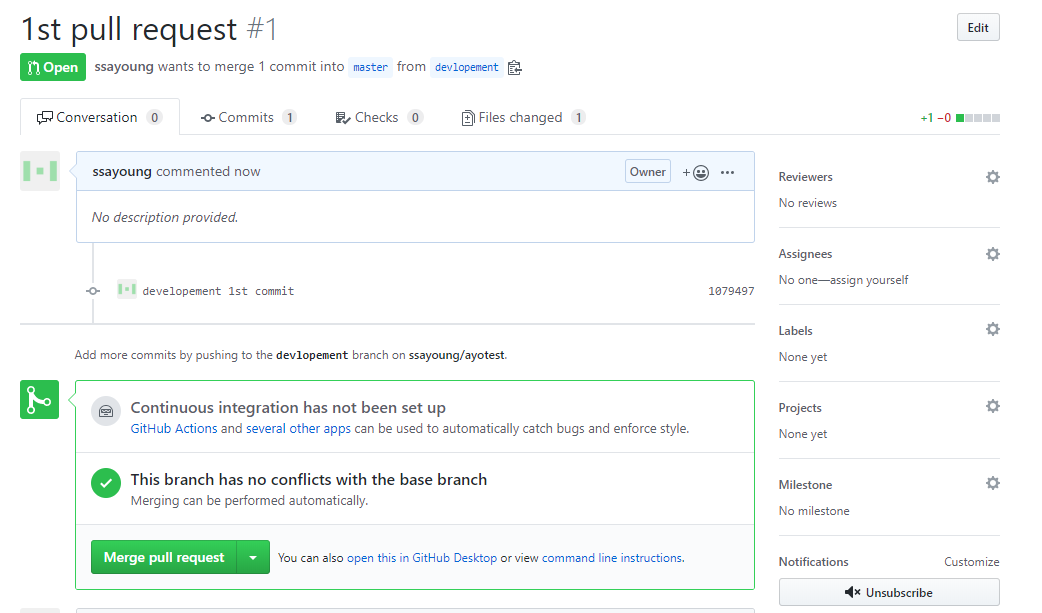1042x613 pixels.
Task: Click the Commits tab commit icon
Action: click(207, 118)
